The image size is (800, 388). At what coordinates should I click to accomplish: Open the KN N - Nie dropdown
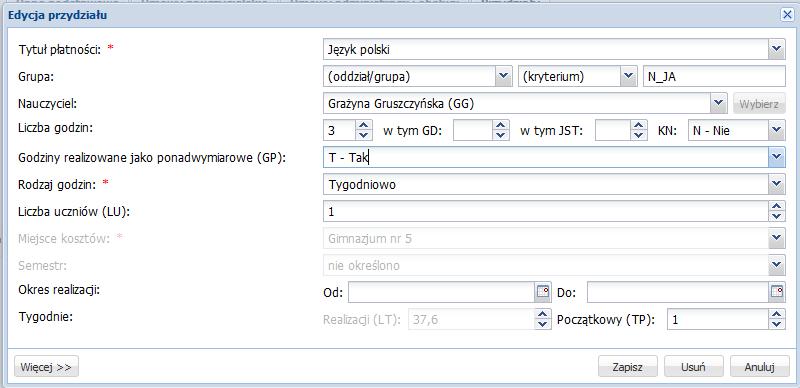(777, 131)
